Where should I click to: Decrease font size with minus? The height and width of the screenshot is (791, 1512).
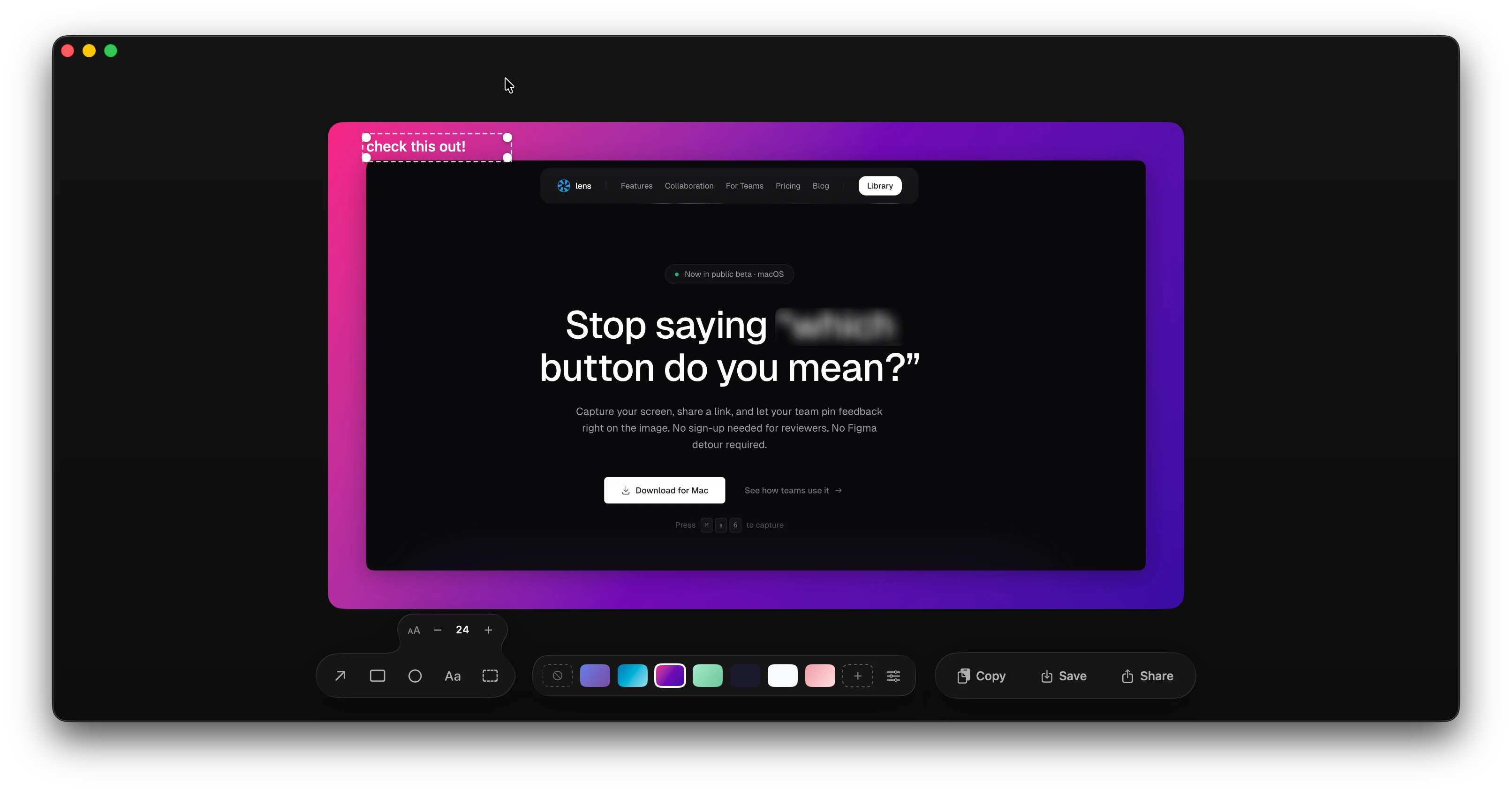pyautogui.click(x=437, y=630)
